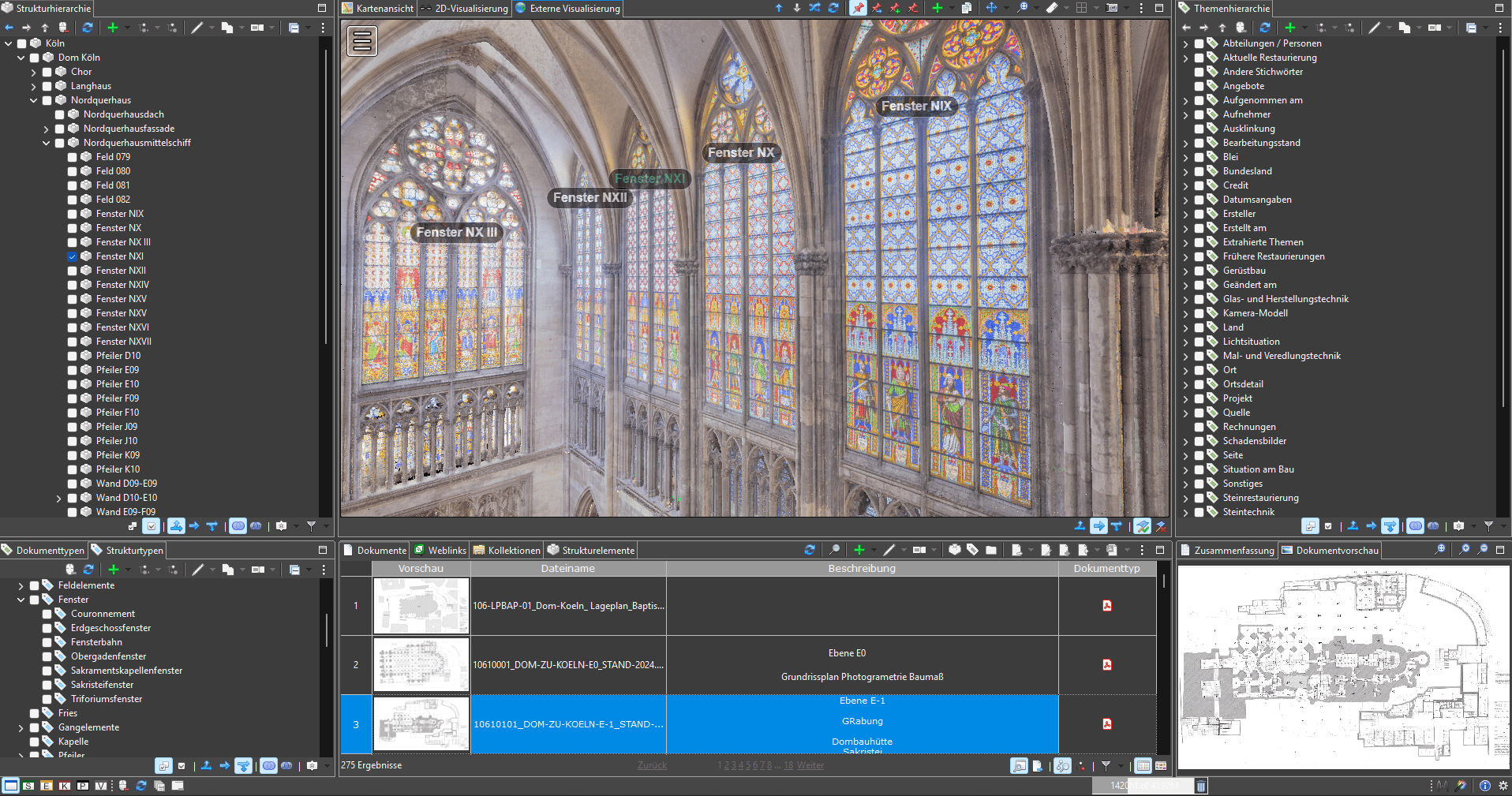Click the pencil edit icon in Strukturhierarchie toolbar
The width and height of the screenshot is (1512, 796).
click(197, 28)
